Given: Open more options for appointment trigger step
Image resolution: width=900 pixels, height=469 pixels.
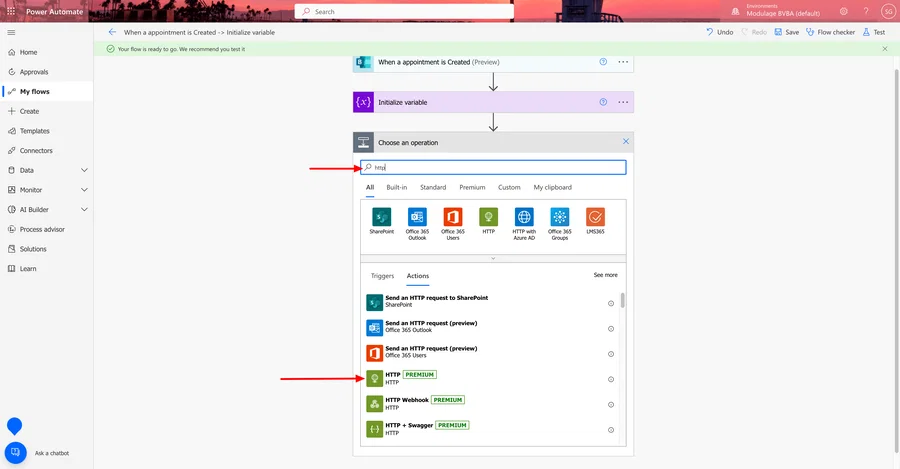Looking at the screenshot, I should [x=623, y=62].
